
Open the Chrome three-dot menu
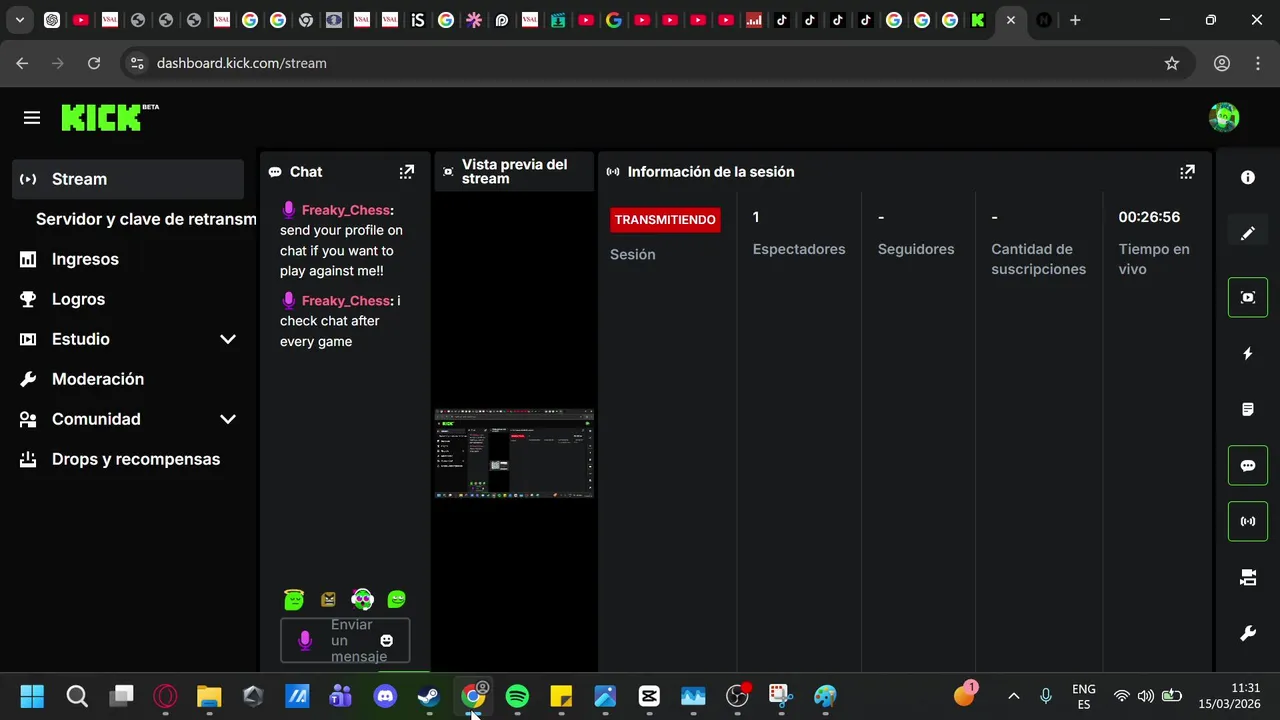pos(1258,63)
